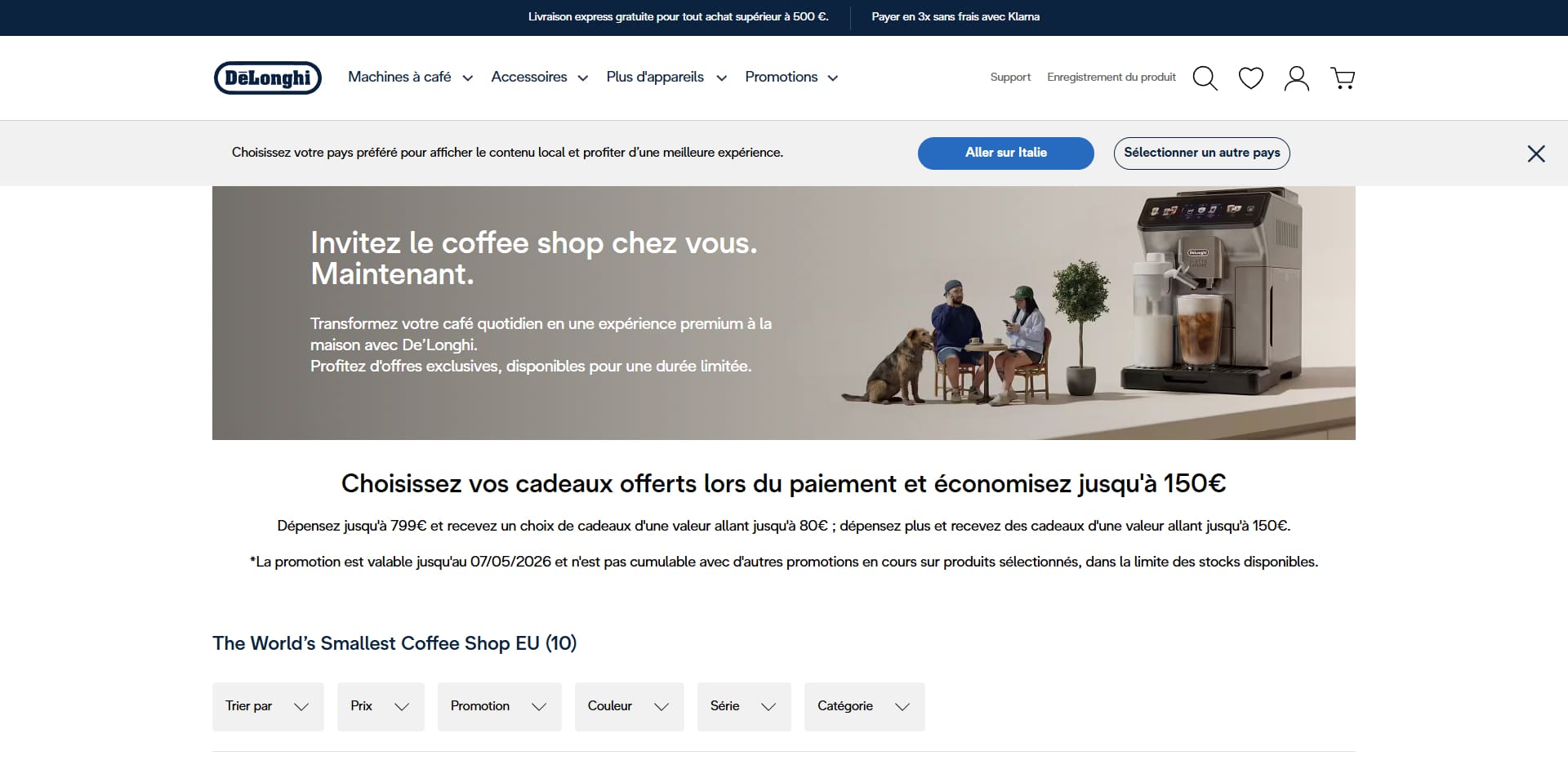Click Sélectionner un autre pays button
This screenshot has height=778, width=1568.
point(1202,153)
